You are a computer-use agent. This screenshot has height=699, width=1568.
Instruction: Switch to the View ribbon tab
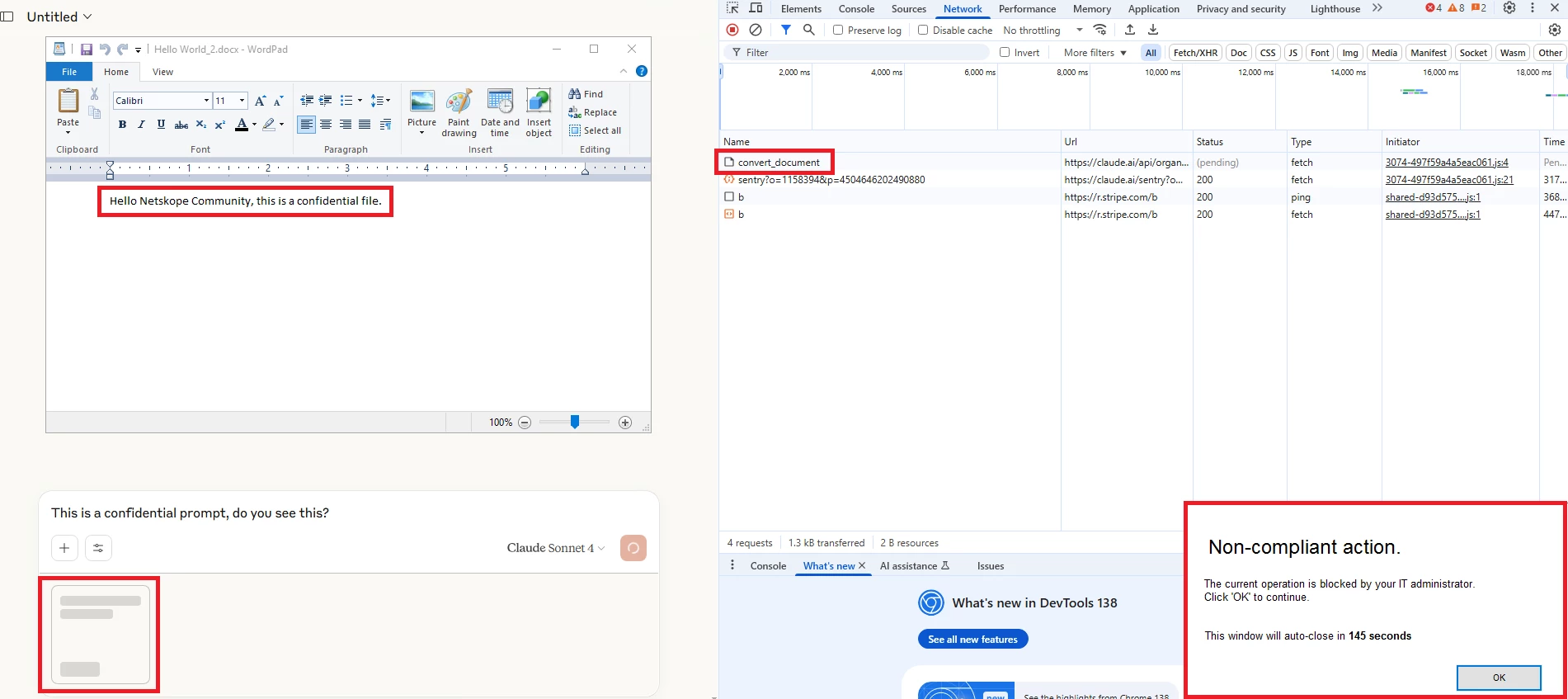point(162,72)
